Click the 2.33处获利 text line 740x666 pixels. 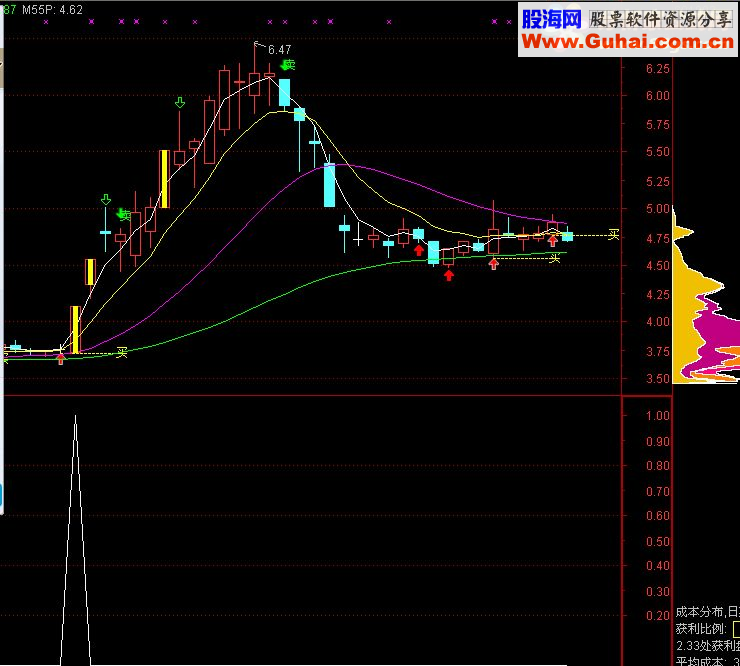point(708,646)
